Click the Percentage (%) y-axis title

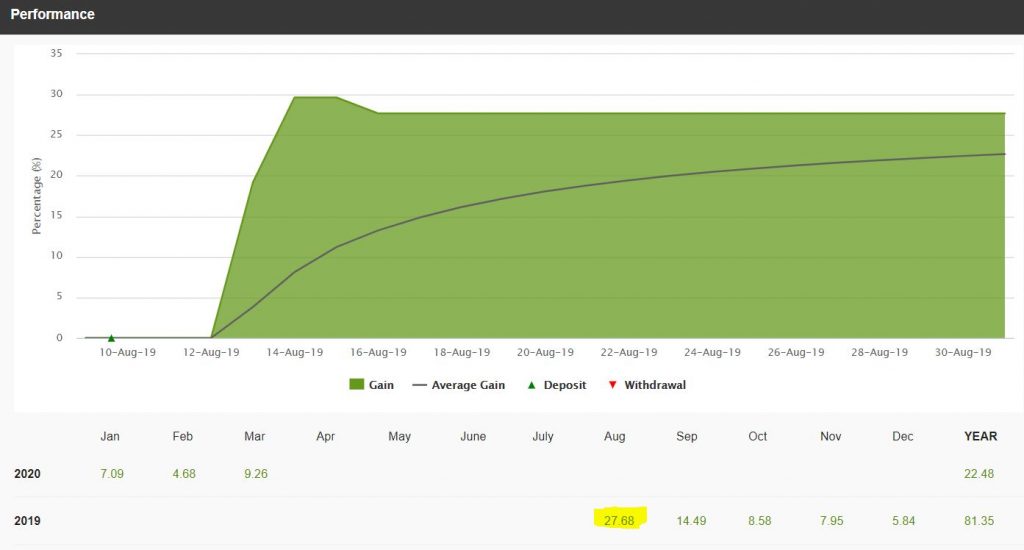coord(37,195)
